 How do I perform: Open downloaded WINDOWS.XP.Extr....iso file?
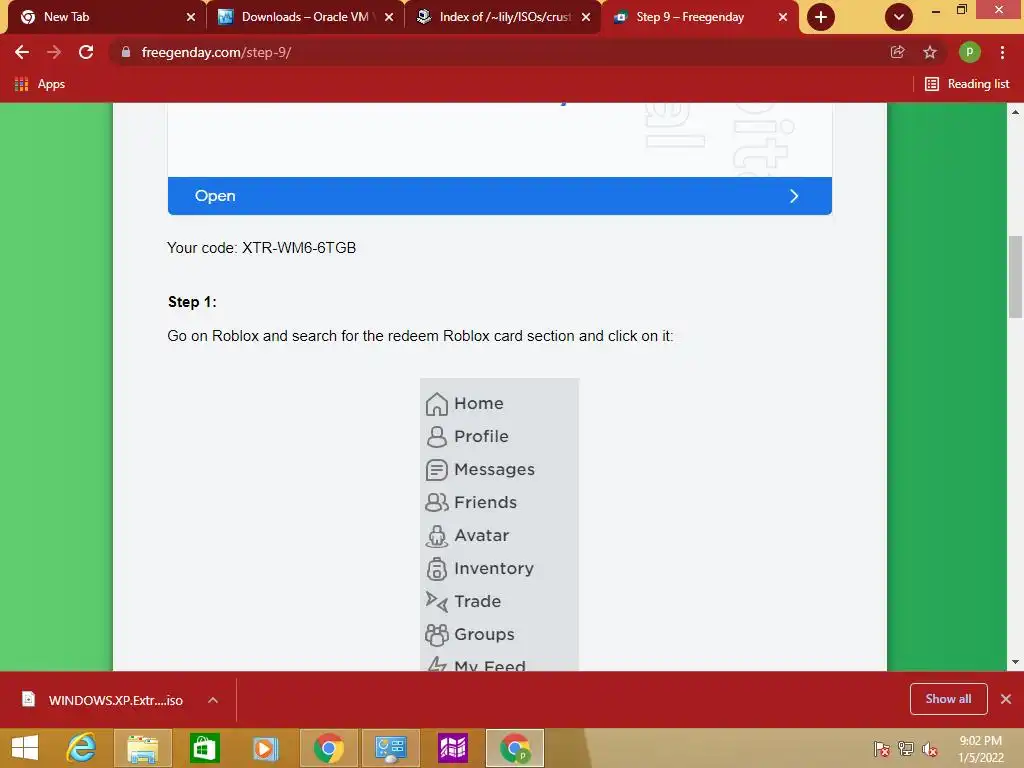[x=103, y=700]
